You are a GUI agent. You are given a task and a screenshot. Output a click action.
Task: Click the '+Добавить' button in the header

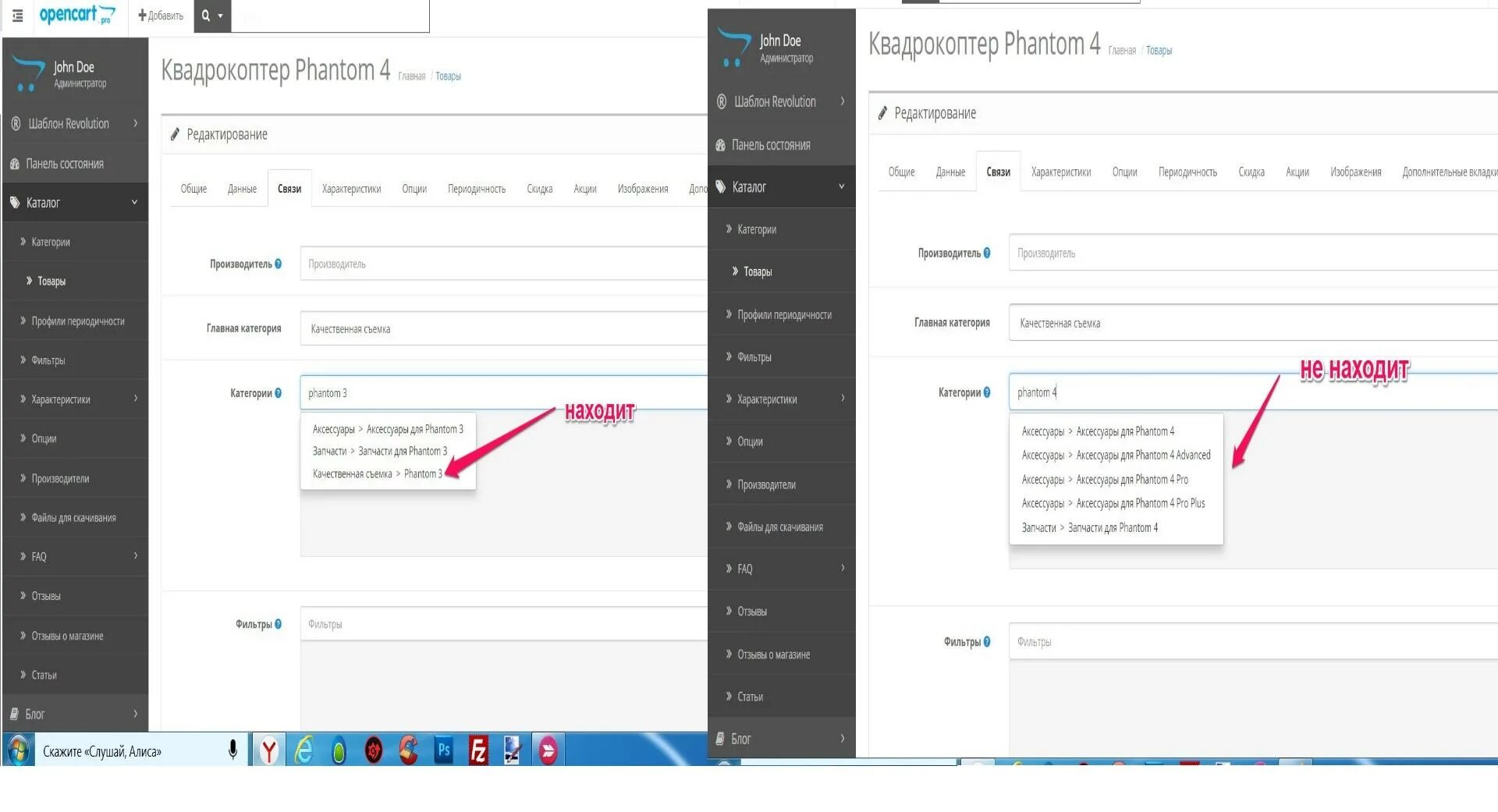pos(161,16)
